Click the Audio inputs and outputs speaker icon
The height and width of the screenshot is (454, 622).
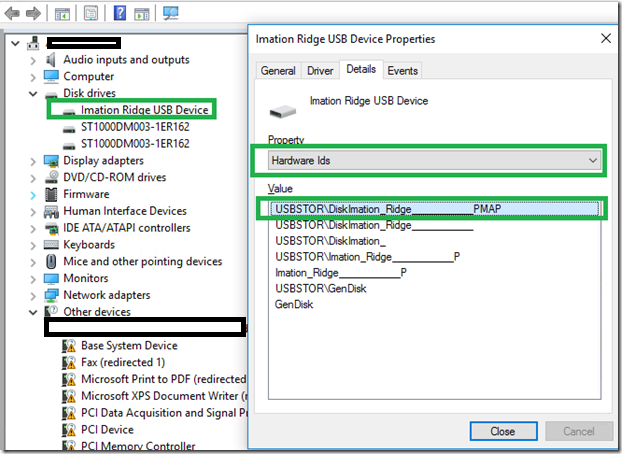pyautogui.click(x=51, y=60)
